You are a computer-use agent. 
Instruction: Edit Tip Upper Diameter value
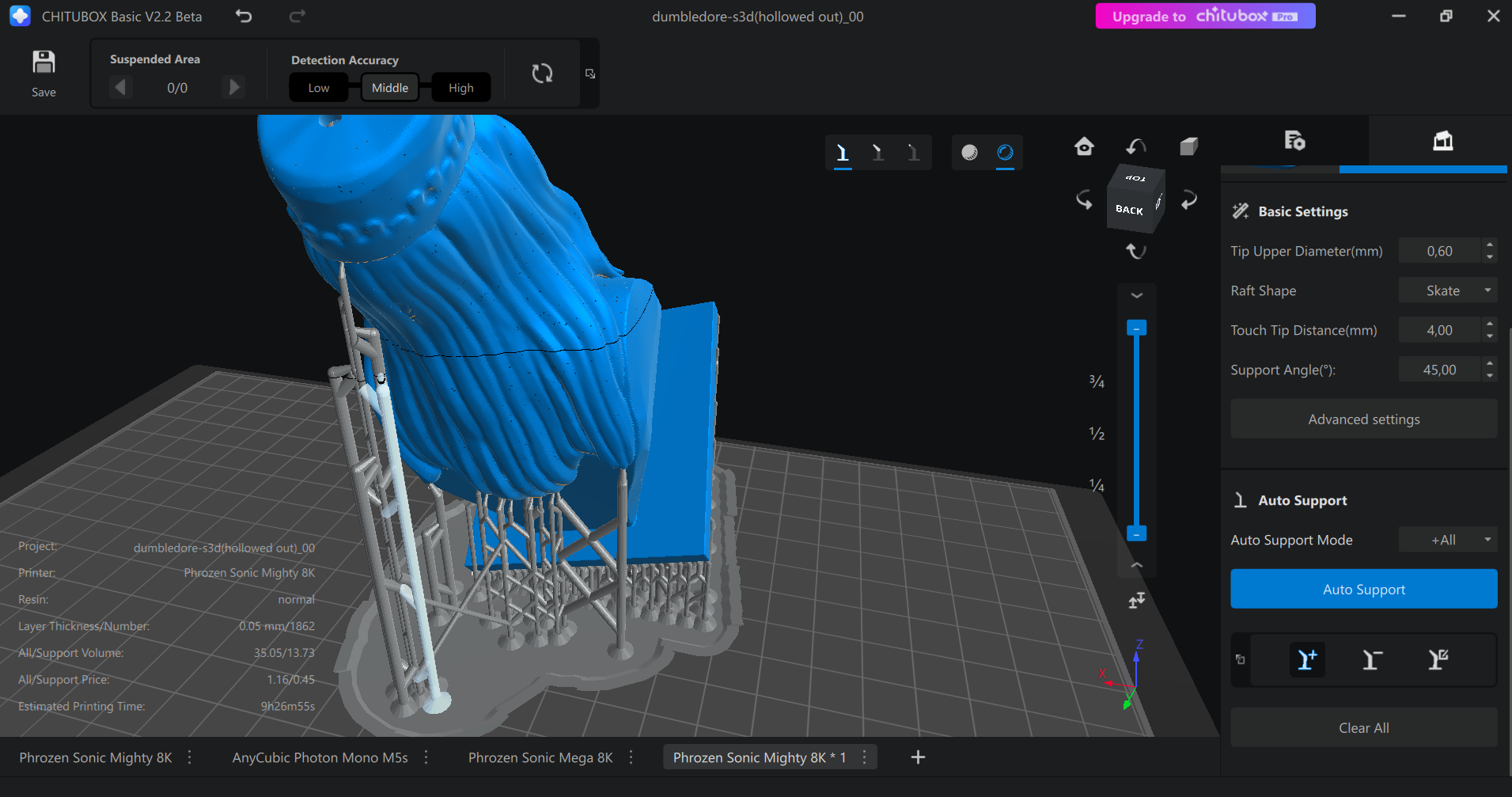(1439, 251)
